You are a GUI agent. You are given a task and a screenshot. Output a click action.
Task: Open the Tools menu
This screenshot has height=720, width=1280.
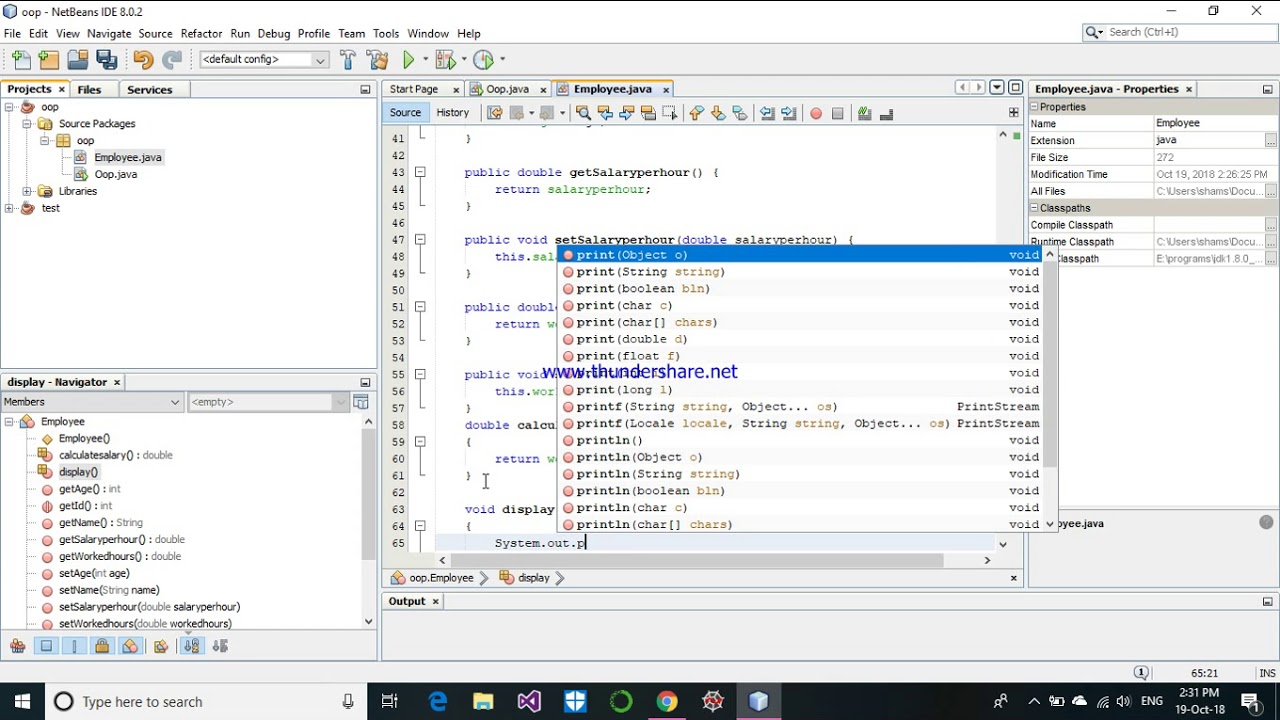(x=386, y=33)
